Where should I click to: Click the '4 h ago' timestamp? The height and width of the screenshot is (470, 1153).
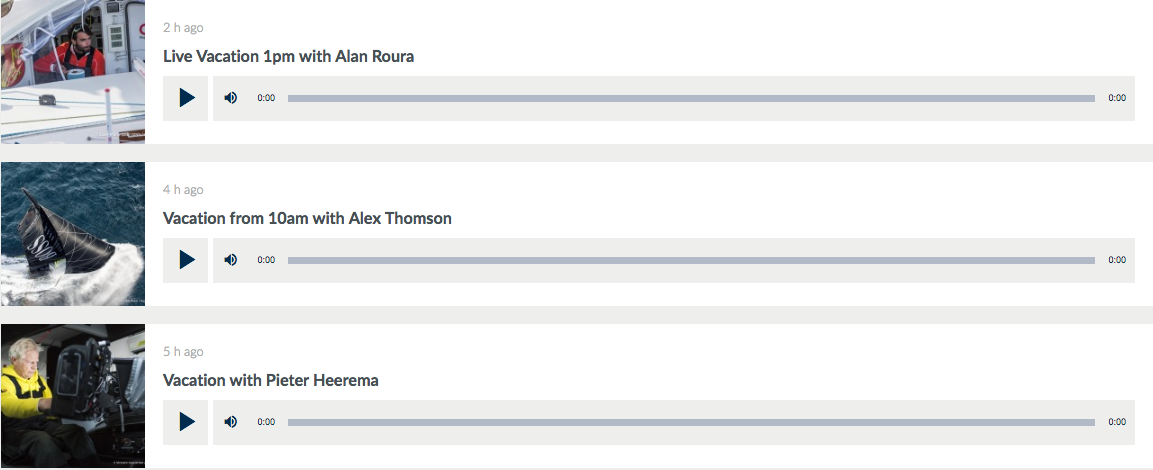(x=183, y=190)
